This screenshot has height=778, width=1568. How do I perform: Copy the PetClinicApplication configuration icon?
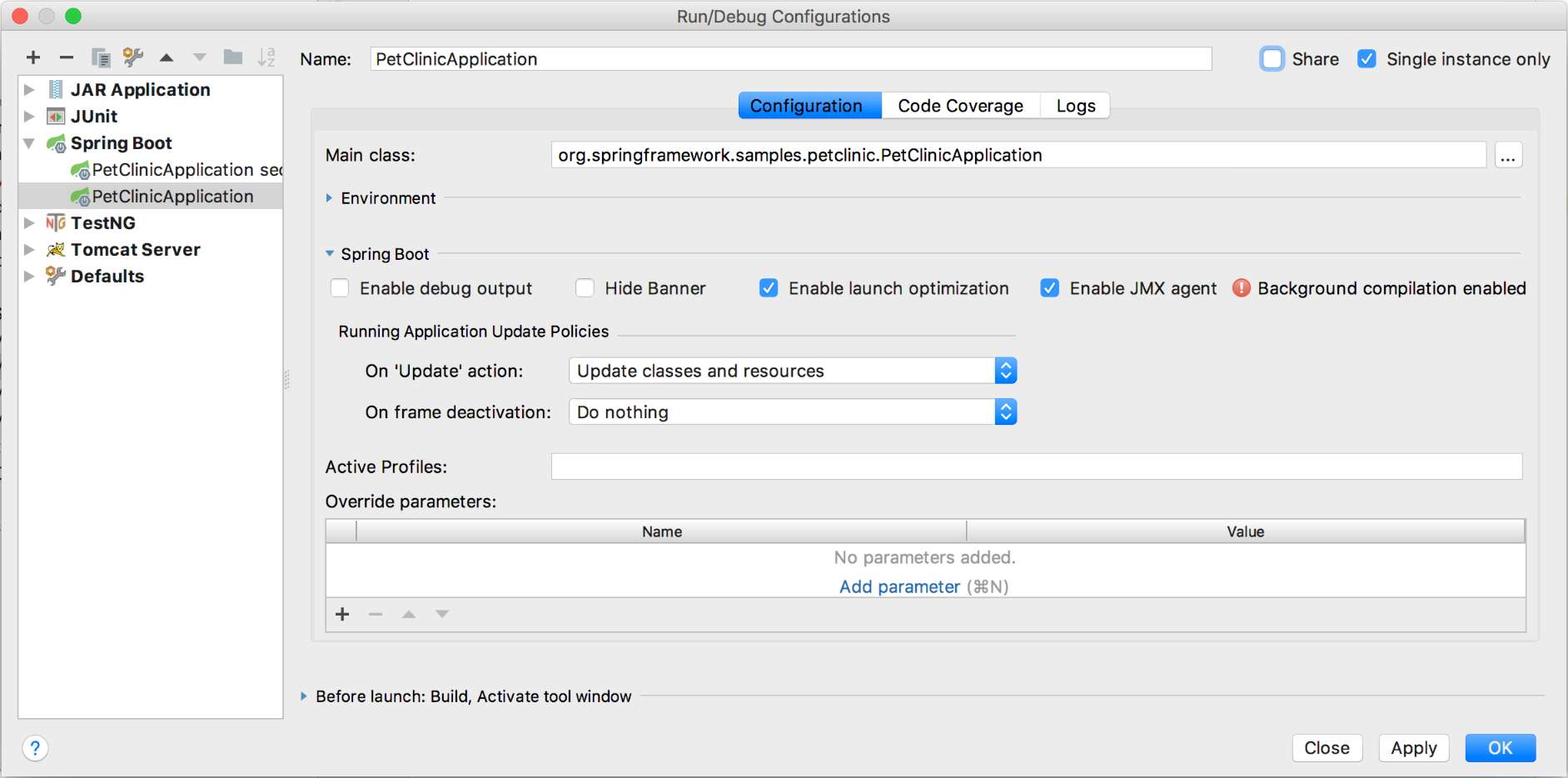pyautogui.click(x=101, y=57)
